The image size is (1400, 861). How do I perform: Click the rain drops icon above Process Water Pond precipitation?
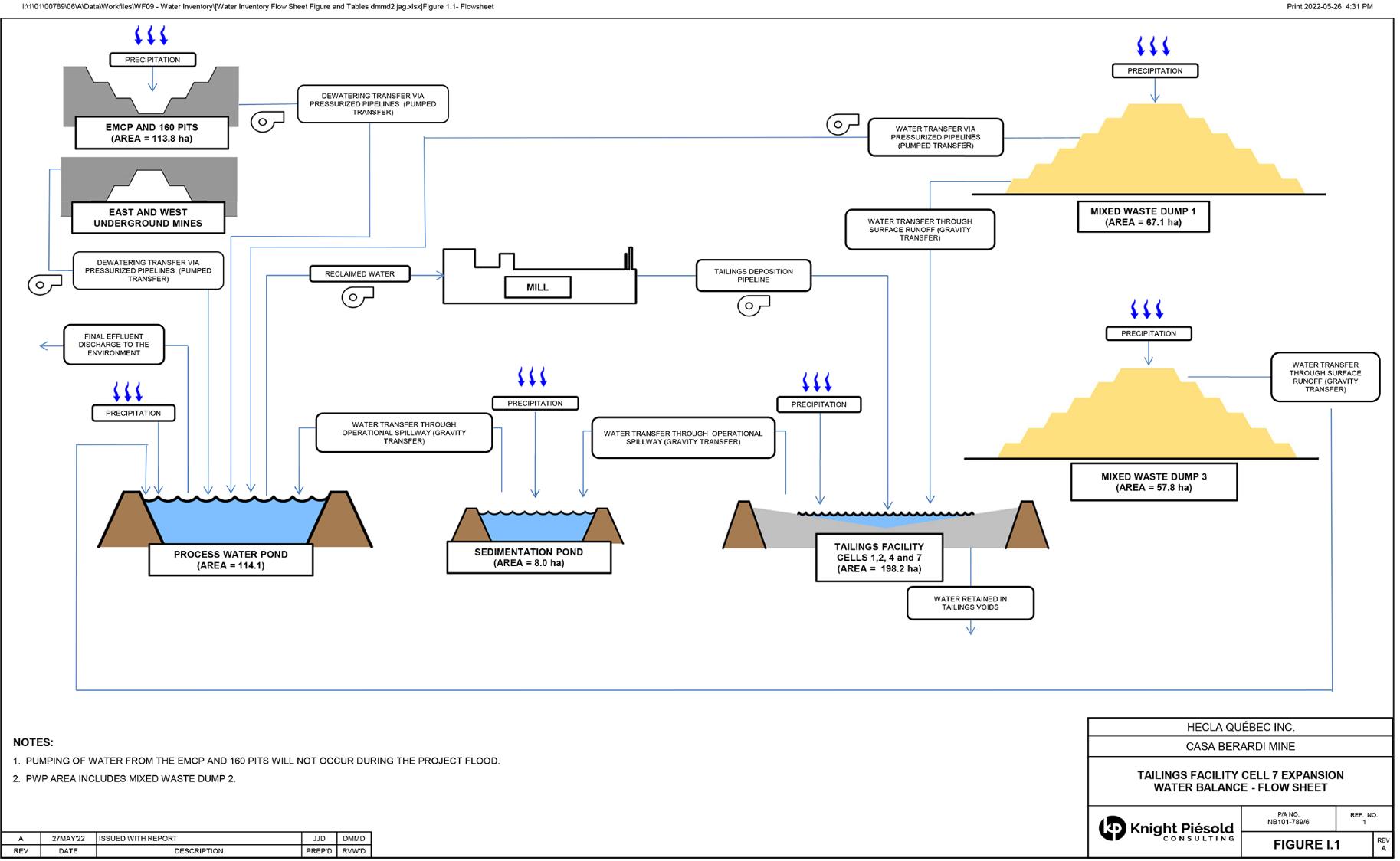[x=128, y=392]
